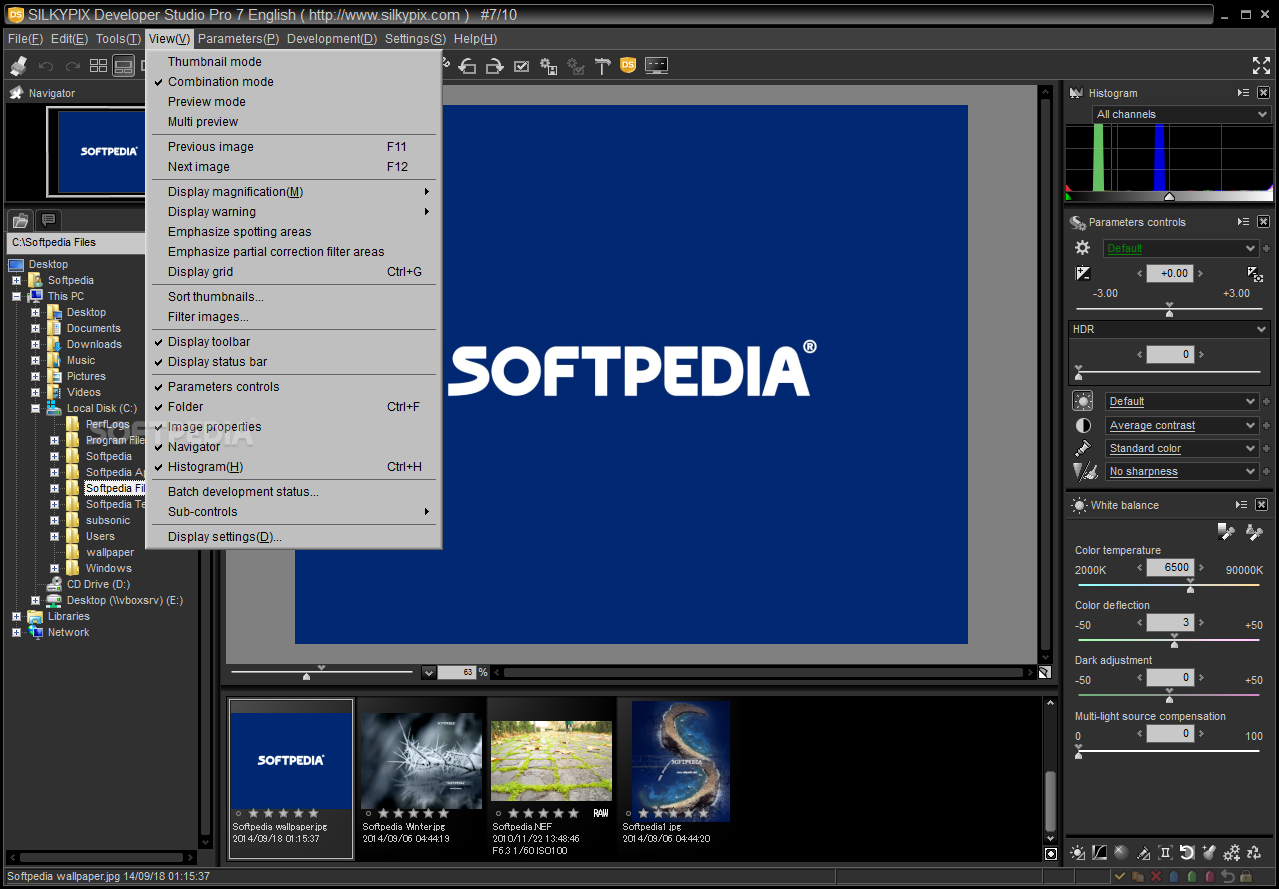Click the red X status icon
The image size is (1279, 889).
pos(1156,876)
